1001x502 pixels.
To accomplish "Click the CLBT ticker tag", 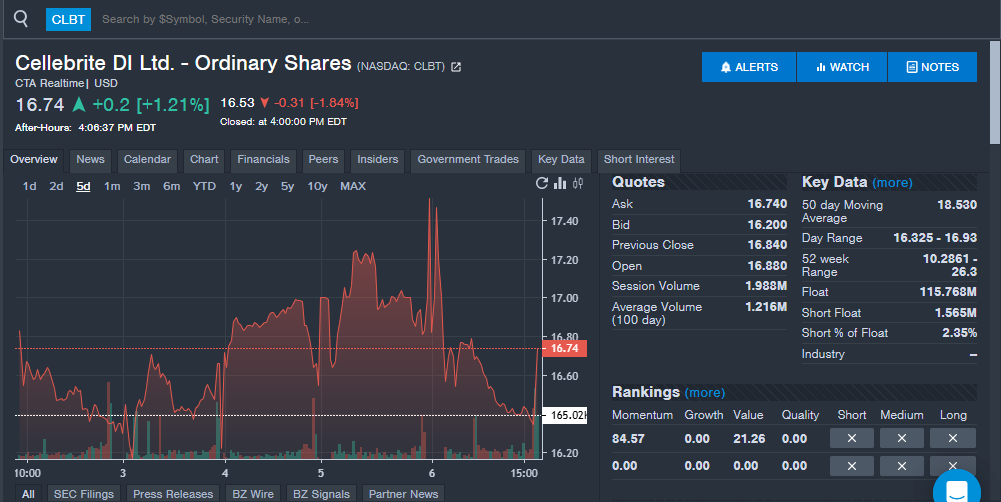I will point(68,20).
